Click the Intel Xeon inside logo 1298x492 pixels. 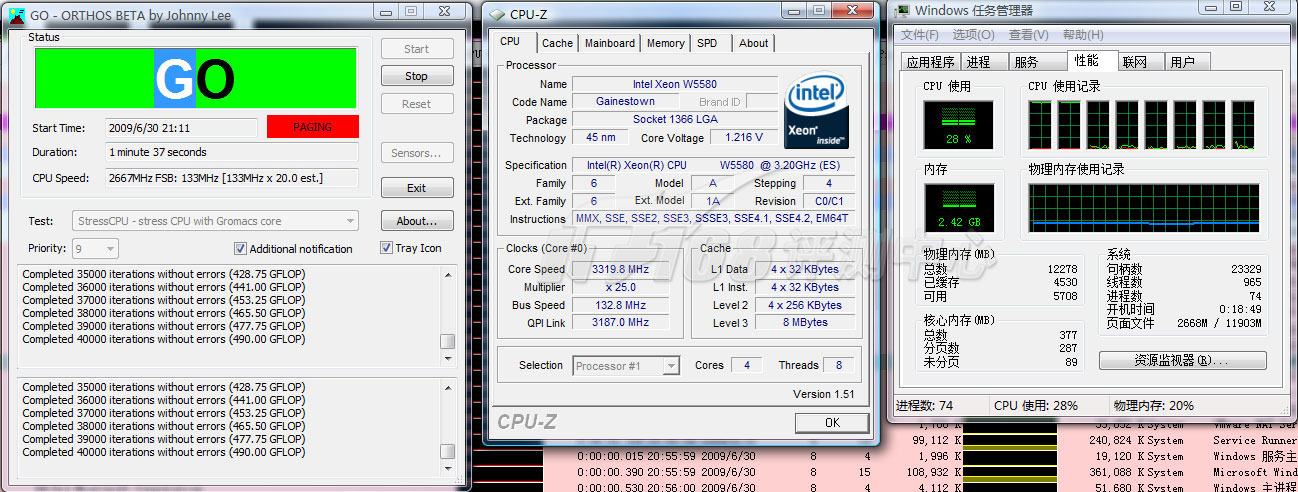(818, 111)
